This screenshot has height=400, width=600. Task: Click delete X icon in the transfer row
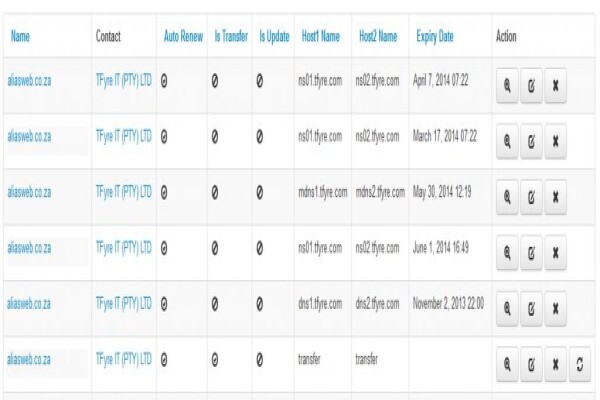pyautogui.click(x=555, y=364)
